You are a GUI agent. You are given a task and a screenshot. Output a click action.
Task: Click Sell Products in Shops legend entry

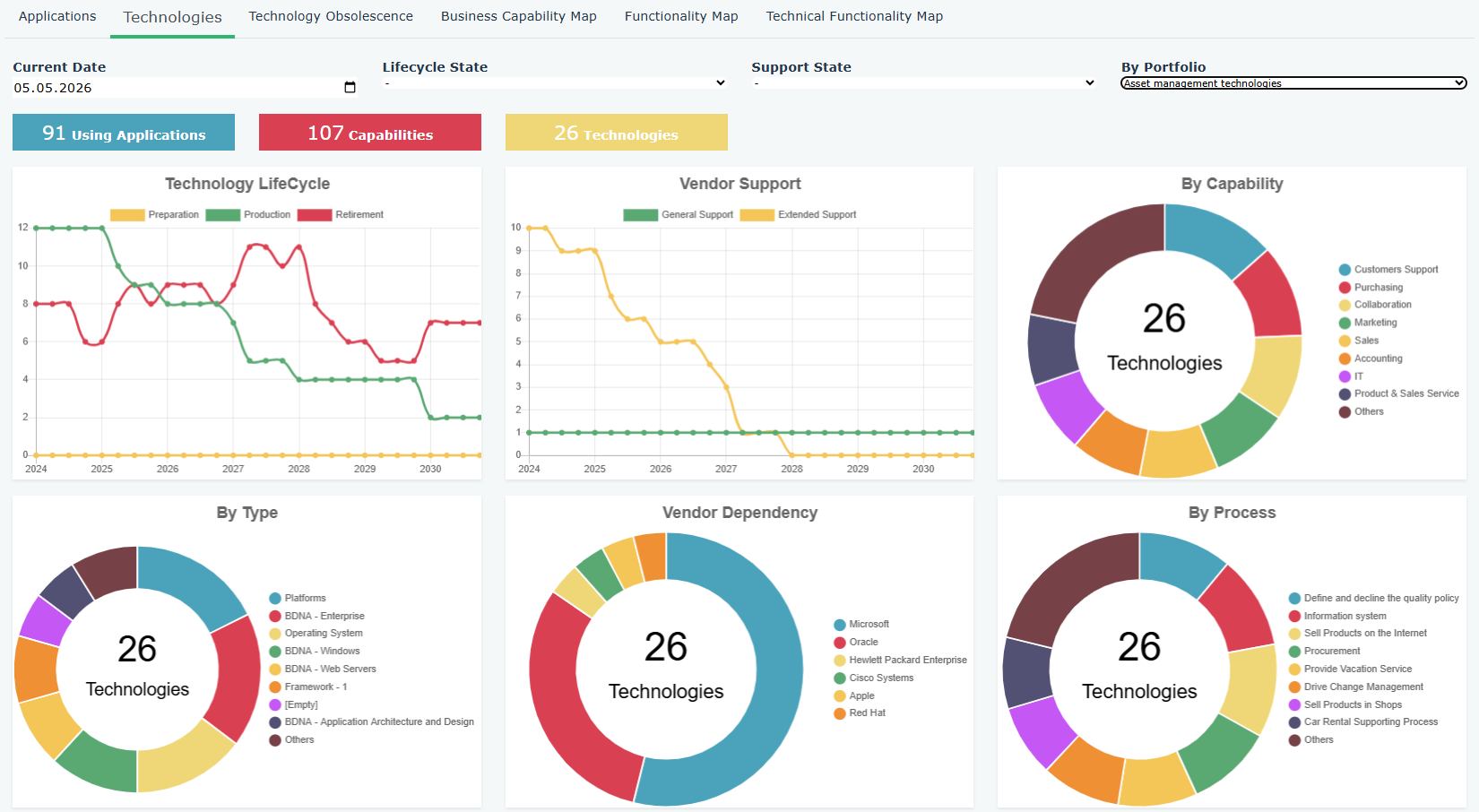coord(1345,704)
